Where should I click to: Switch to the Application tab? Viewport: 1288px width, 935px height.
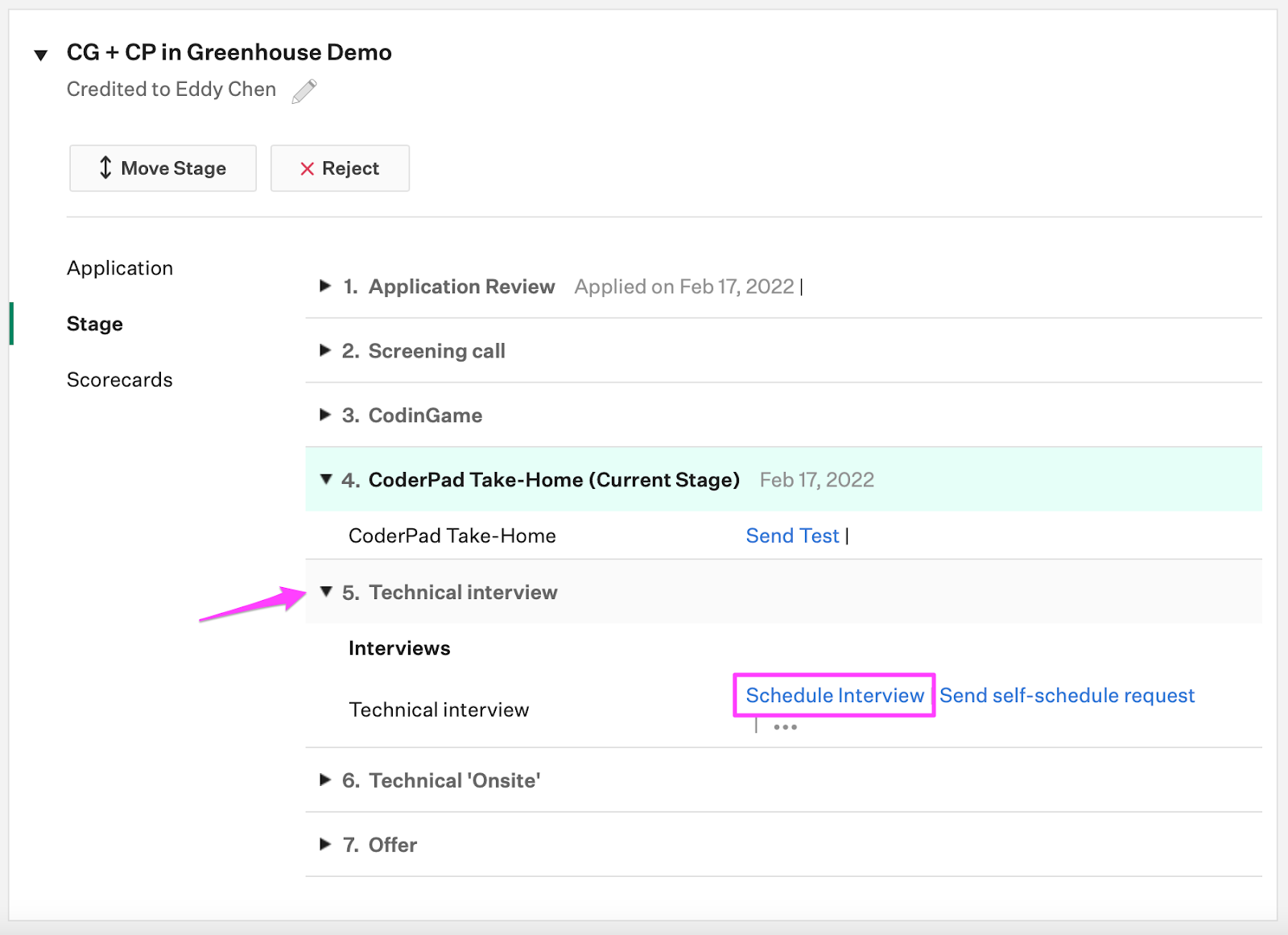[120, 267]
